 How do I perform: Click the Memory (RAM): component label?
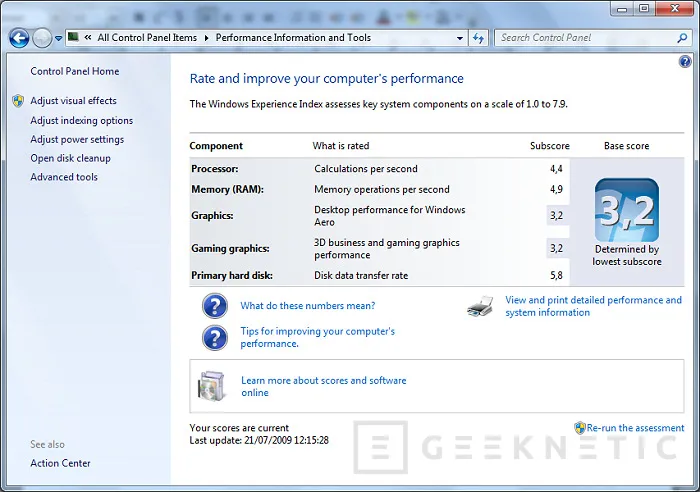coord(227,189)
